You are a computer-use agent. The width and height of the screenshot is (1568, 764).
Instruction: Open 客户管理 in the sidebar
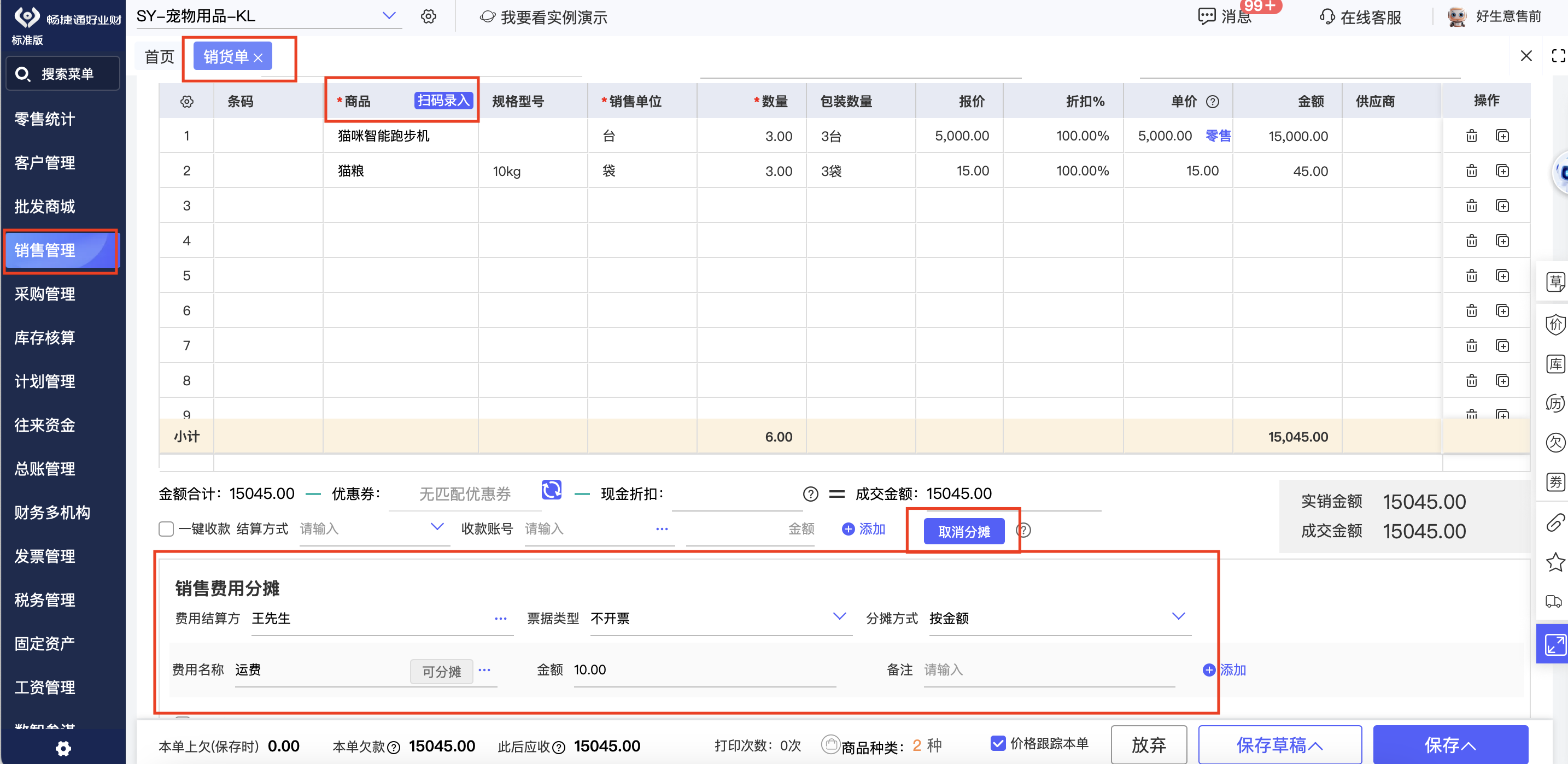44,163
